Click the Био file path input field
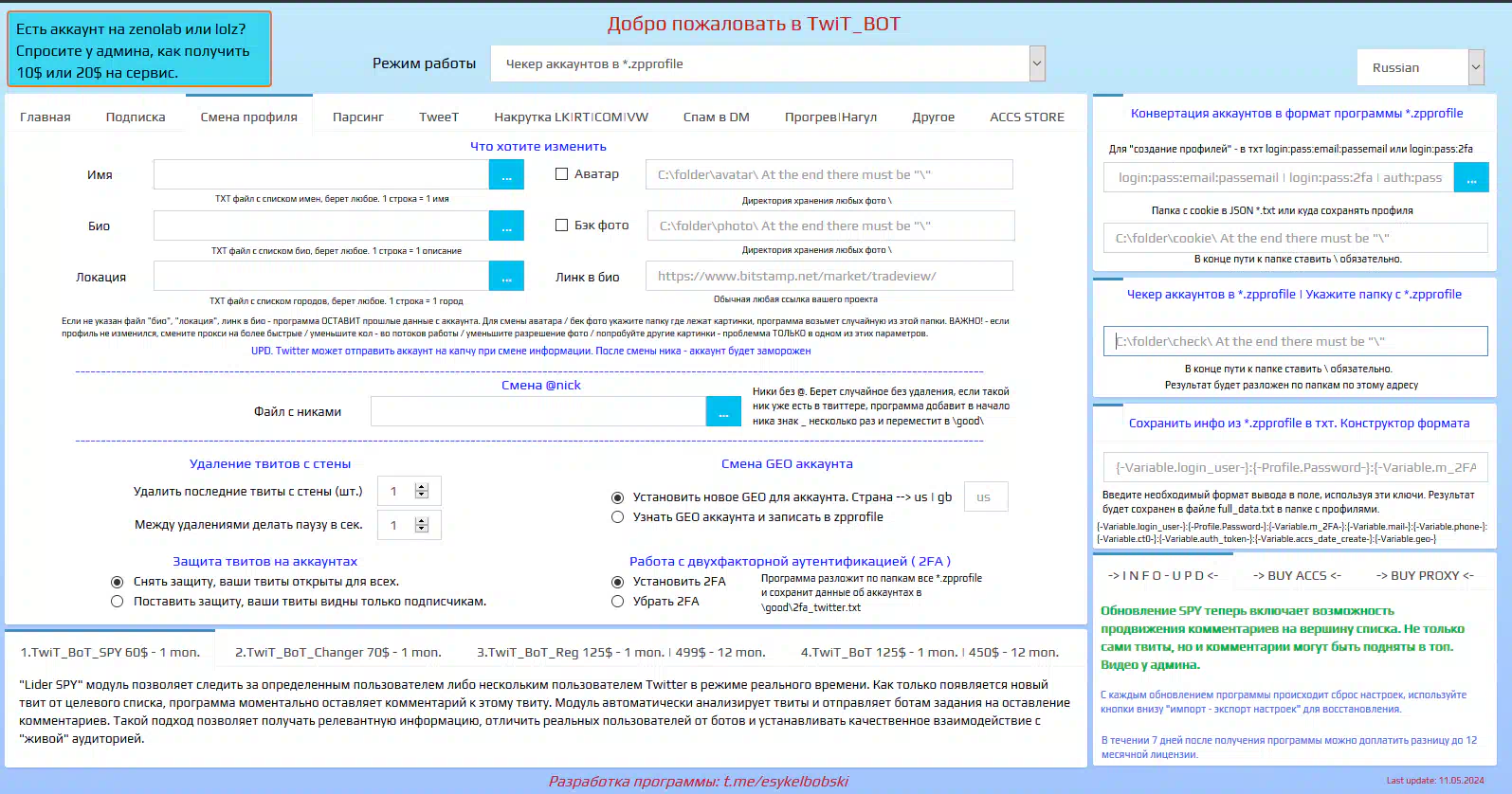Image resolution: width=1512 pixels, height=794 pixels. pos(321,226)
